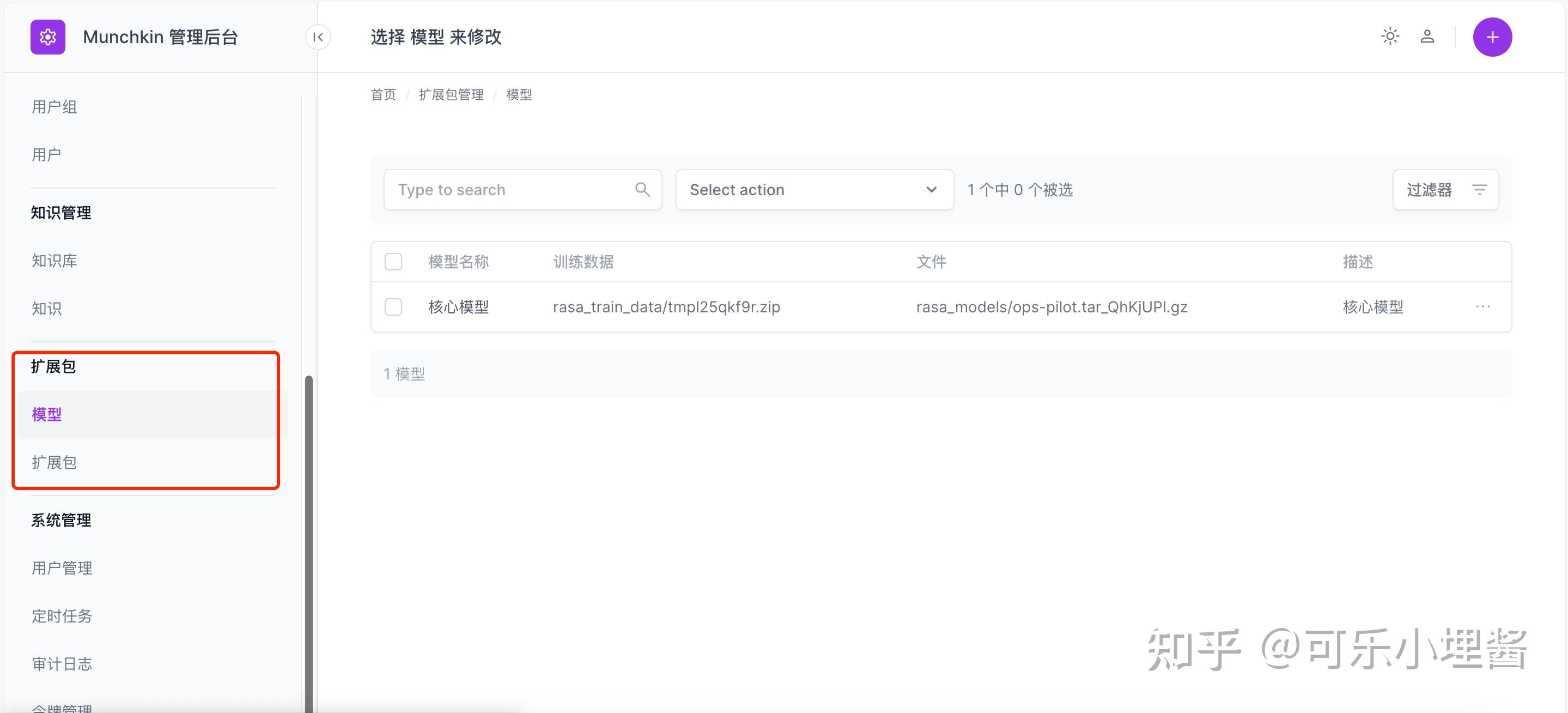
Task: Open 定时任务 in the sidebar
Action: coord(62,616)
